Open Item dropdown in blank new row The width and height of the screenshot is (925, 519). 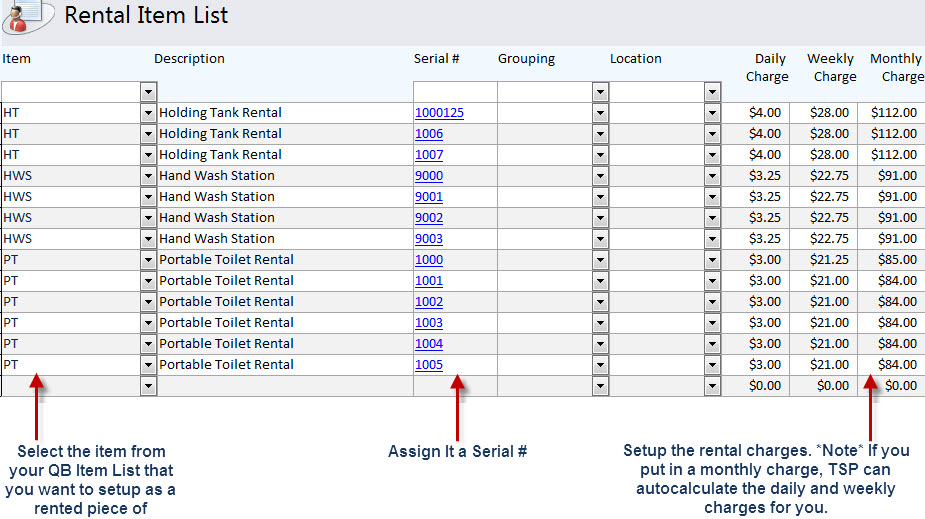(x=148, y=386)
